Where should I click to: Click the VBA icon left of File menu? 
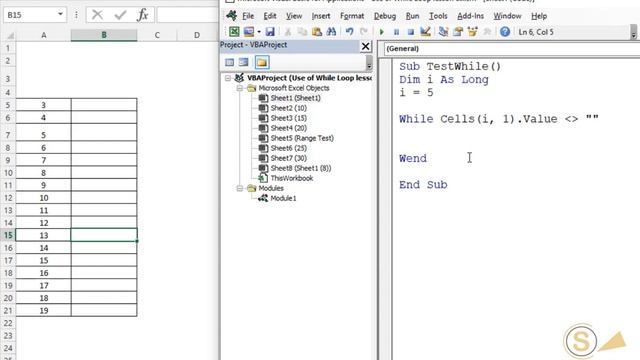[232, 16]
